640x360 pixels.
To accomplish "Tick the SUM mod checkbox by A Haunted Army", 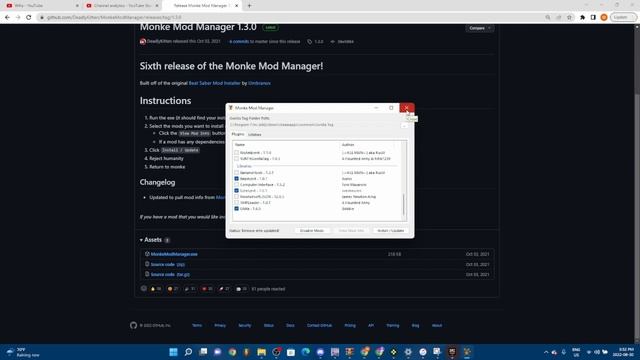I will 236,158.
